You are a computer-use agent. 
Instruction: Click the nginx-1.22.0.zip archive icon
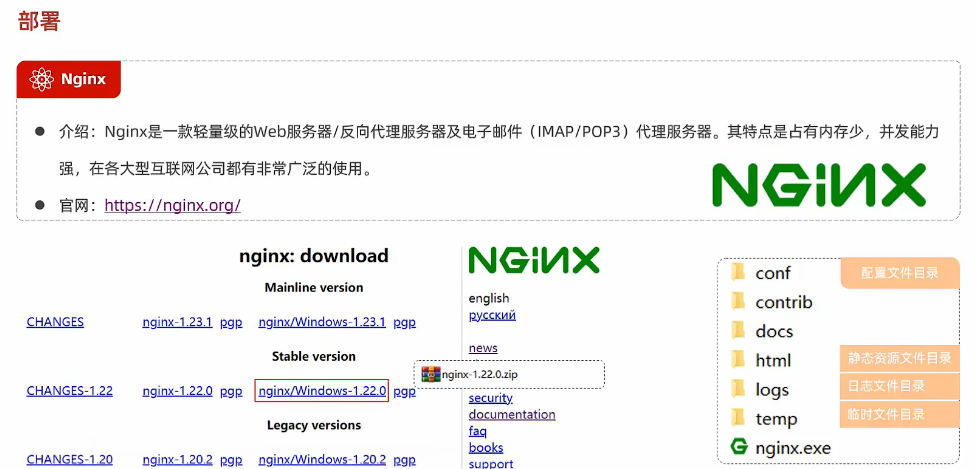click(430, 374)
